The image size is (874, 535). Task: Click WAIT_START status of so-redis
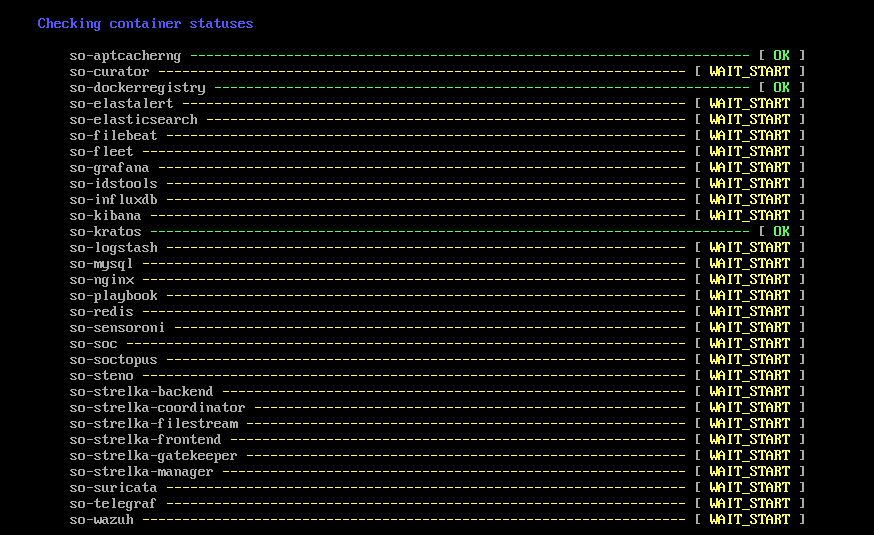click(749, 312)
